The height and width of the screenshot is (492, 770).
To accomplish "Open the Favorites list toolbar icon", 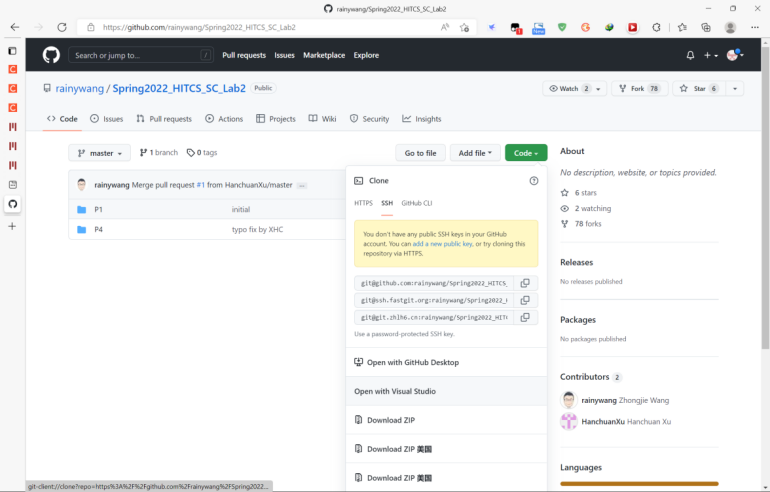I will [x=682, y=27].
